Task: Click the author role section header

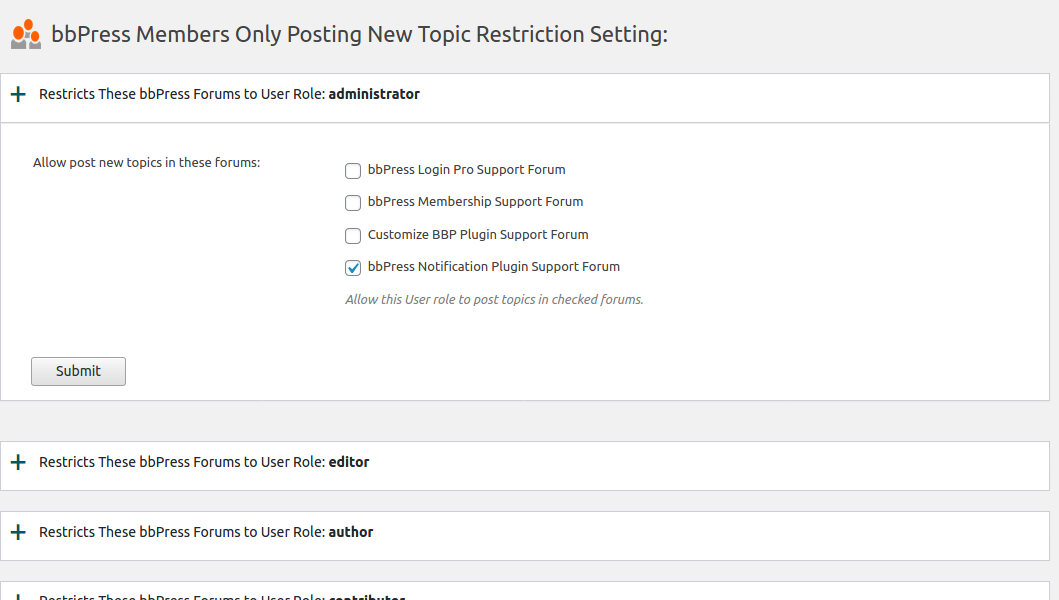Action: coord(206,532)
